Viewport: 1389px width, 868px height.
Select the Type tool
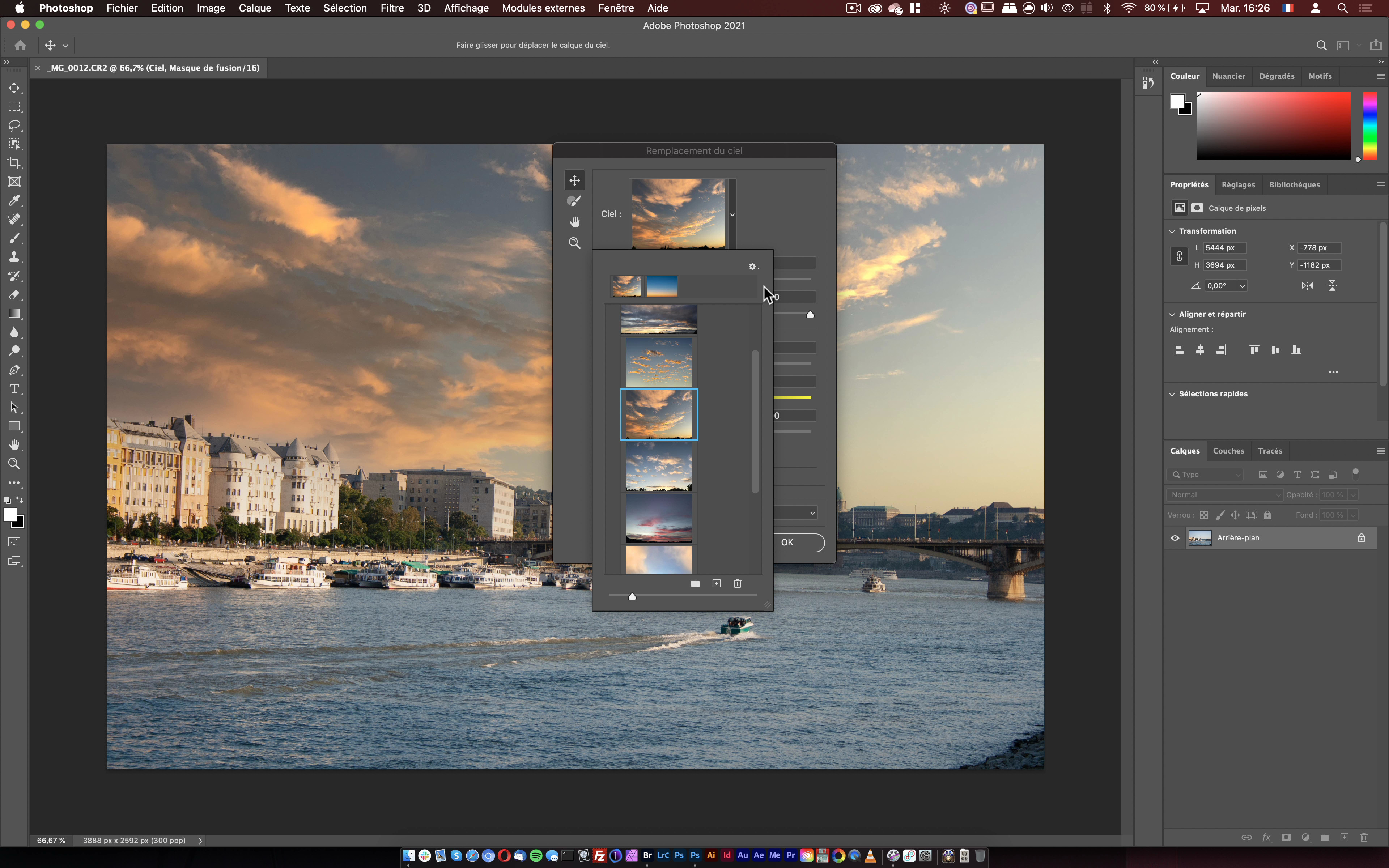click(x=14, y=389)
